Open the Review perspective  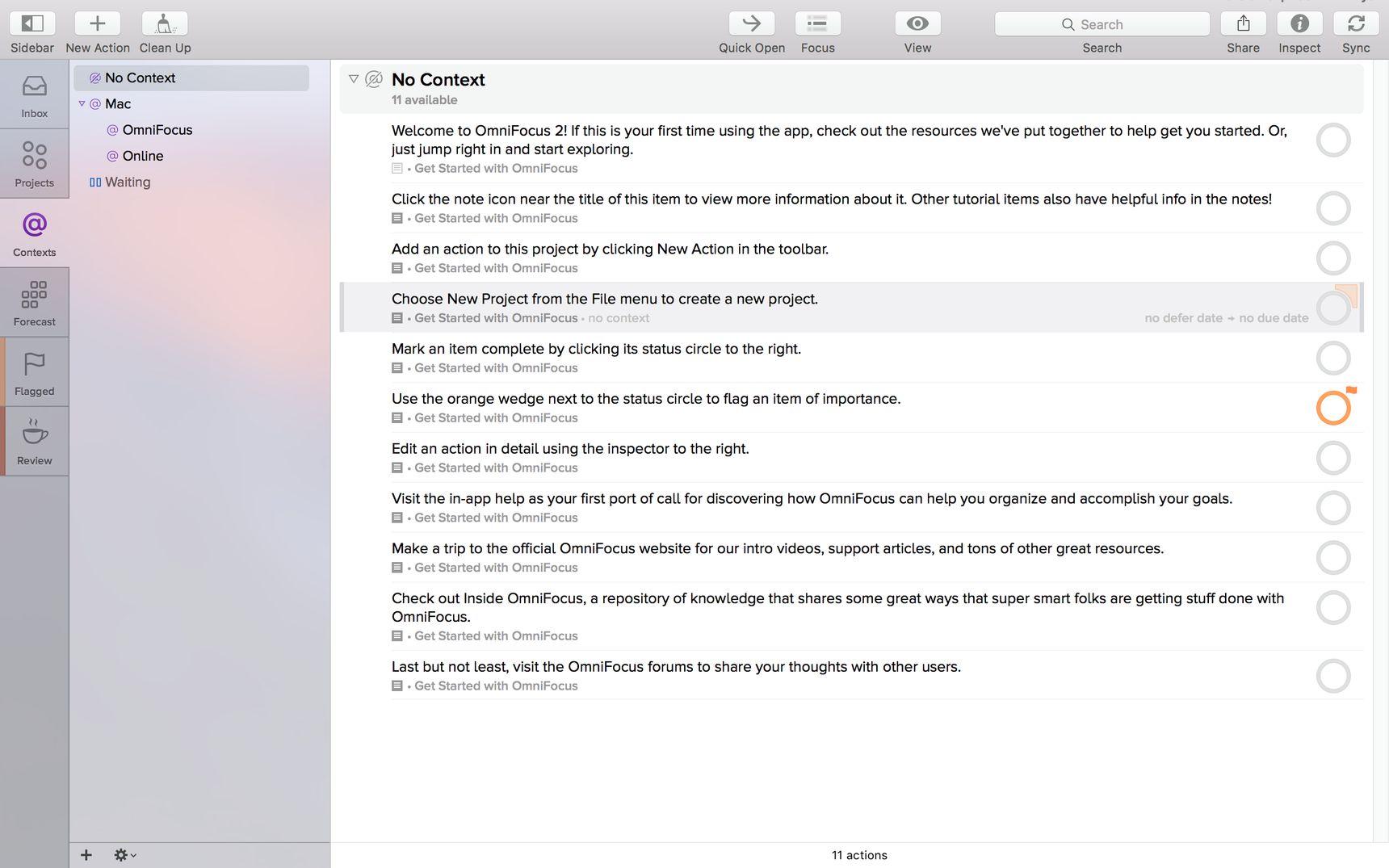[x=34, y=442]
